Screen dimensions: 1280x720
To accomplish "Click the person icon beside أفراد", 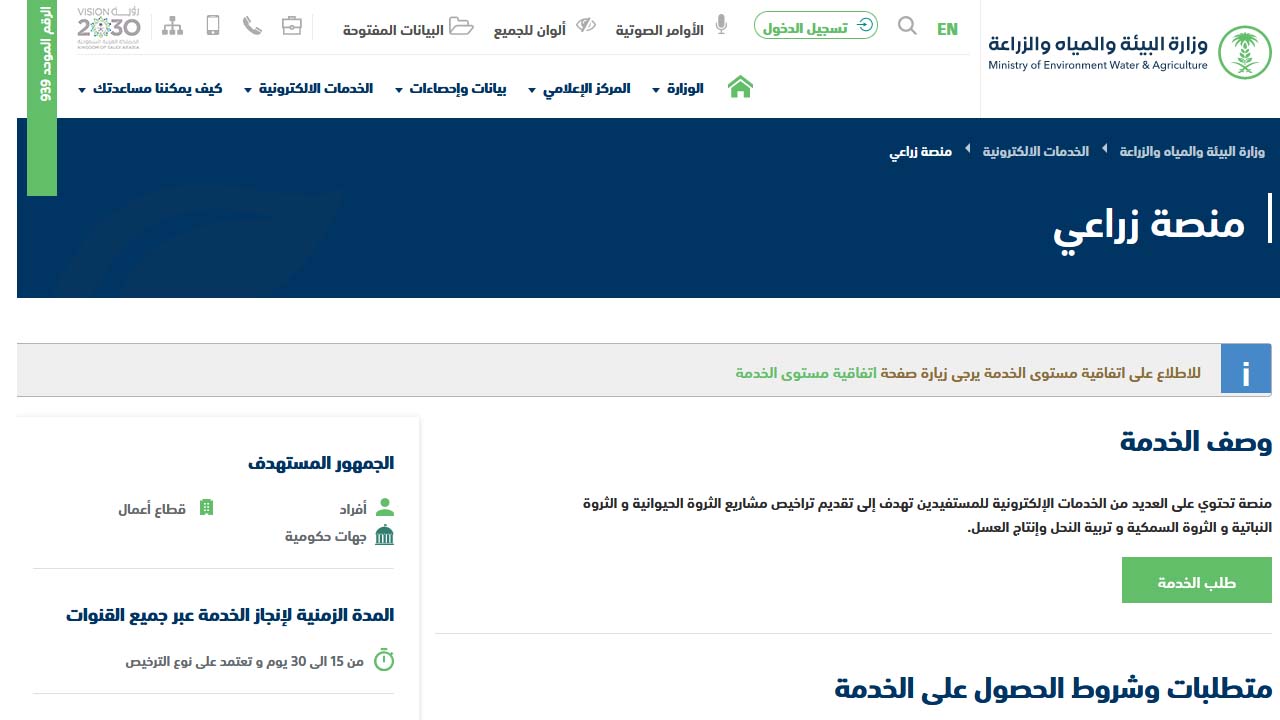I will 385,508.
